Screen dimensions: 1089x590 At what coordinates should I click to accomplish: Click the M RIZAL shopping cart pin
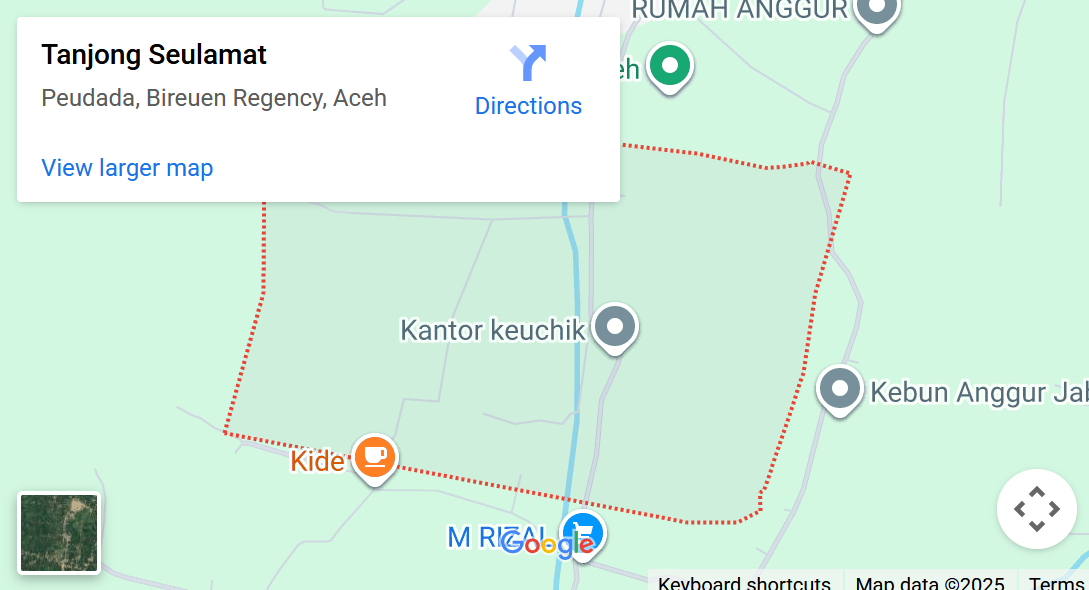click(583, 535)
